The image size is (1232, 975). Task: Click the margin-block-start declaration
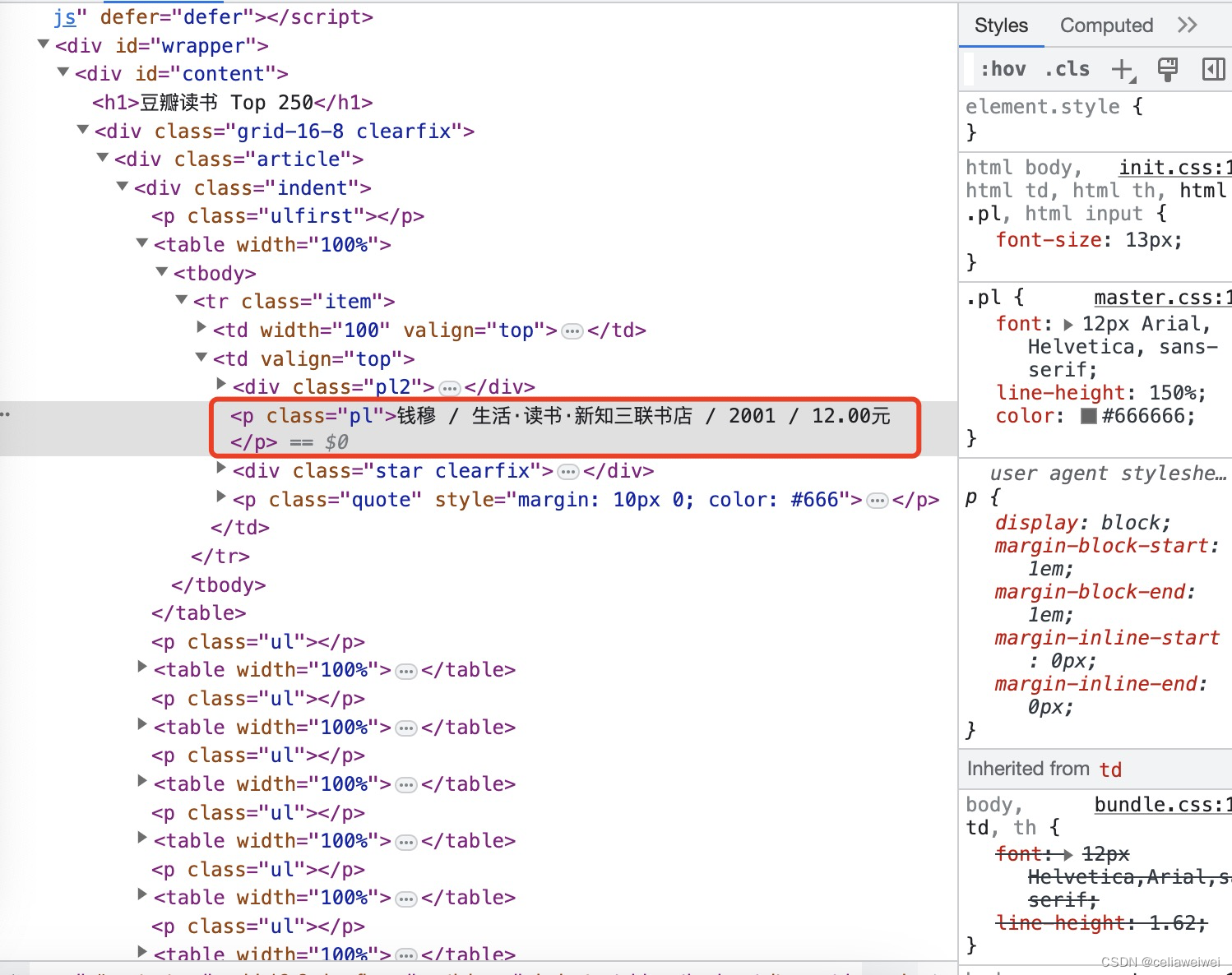tap(1107, 557)
